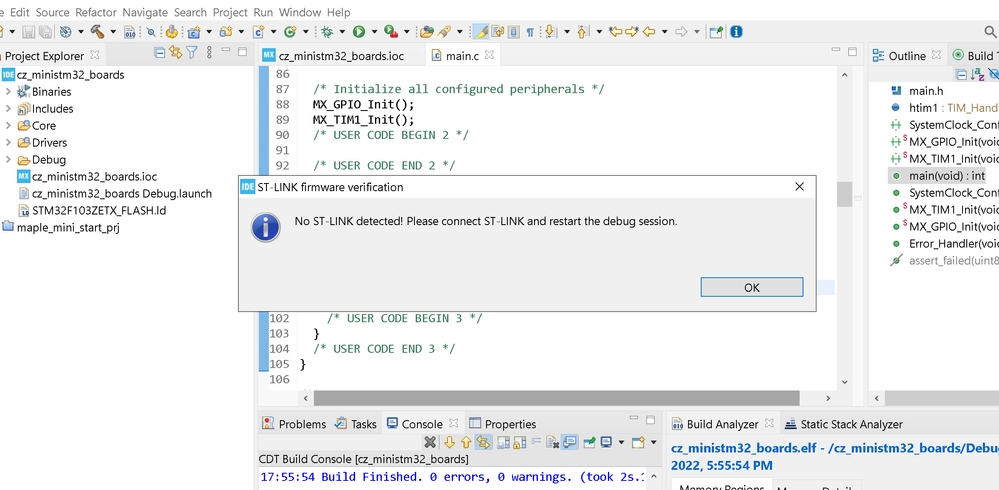Toggle console Scroll Lock icon

point(519,442)
